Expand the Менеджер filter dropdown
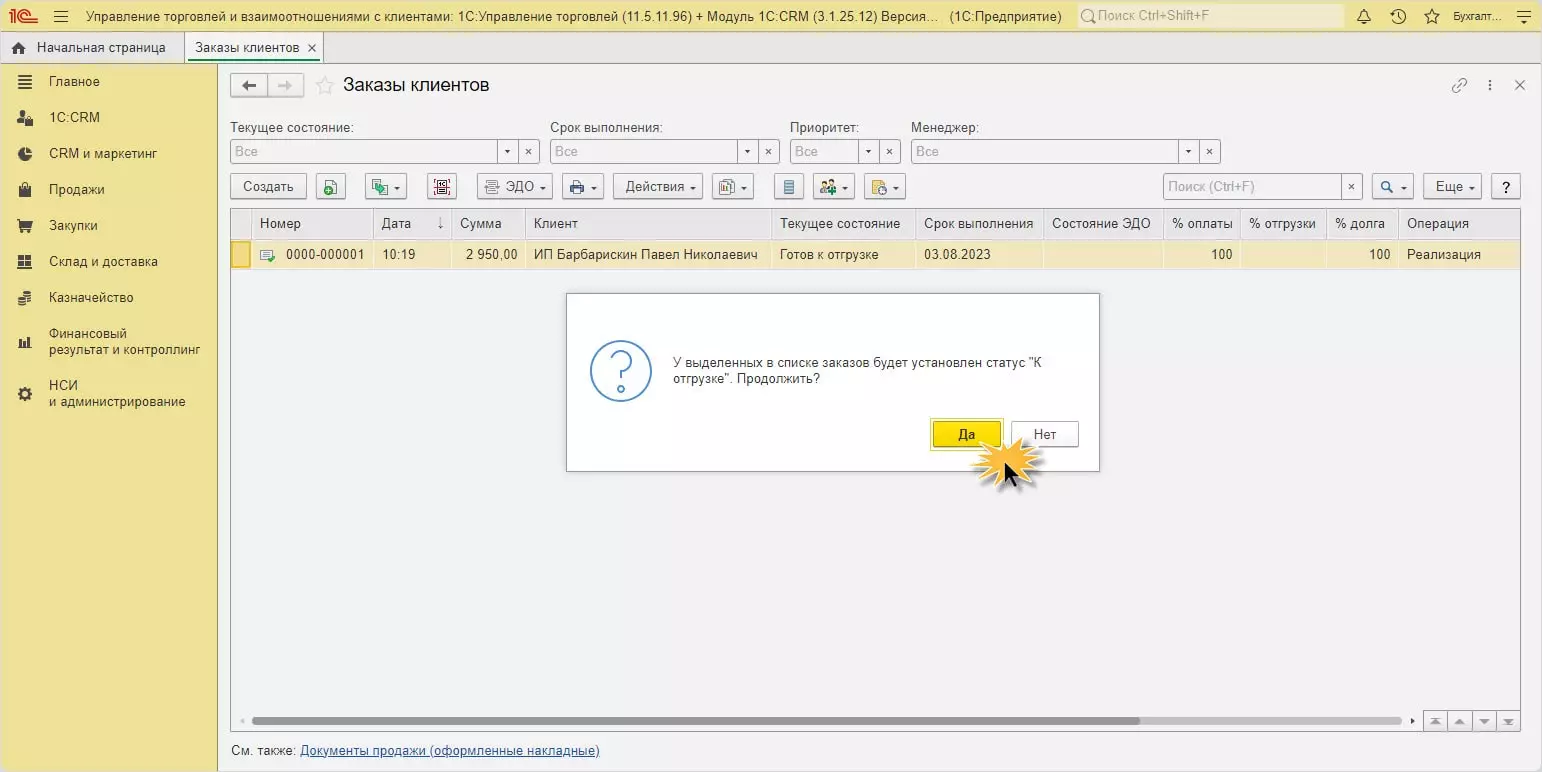The image size is (1542, 772). click(x=1188, y=152)
